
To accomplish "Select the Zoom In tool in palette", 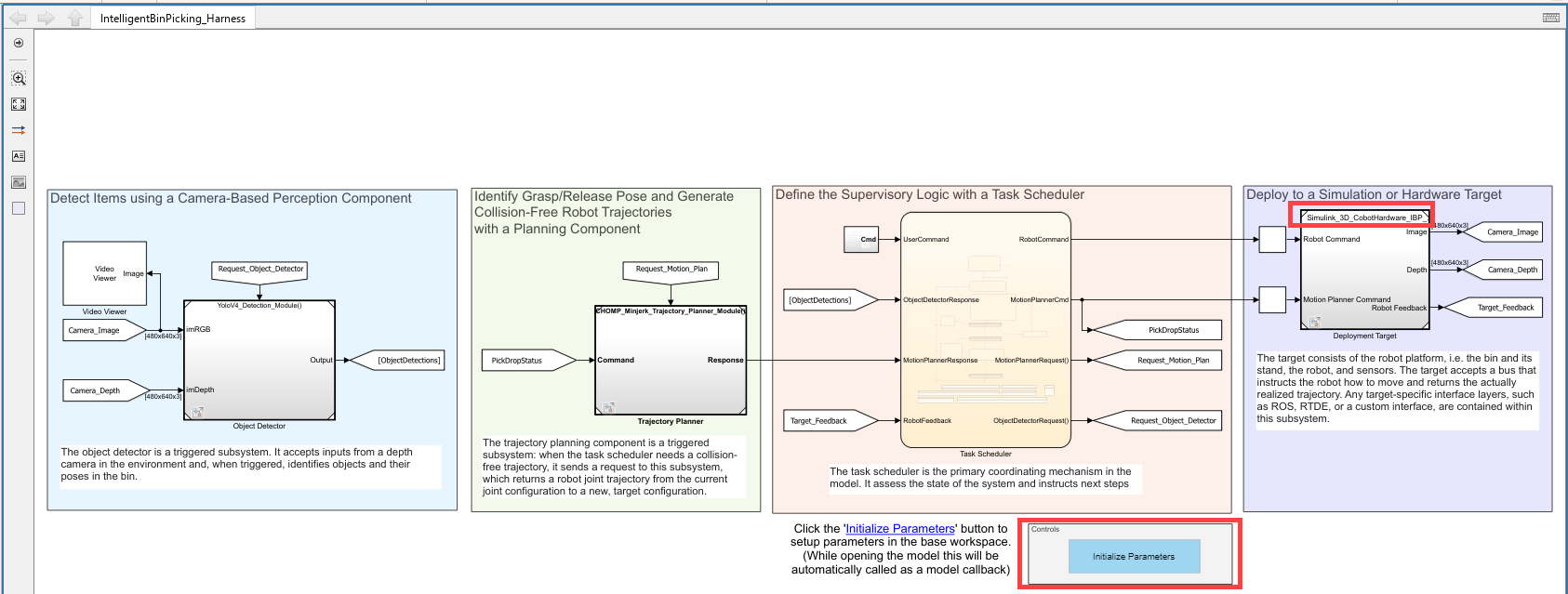I will 19,78.
